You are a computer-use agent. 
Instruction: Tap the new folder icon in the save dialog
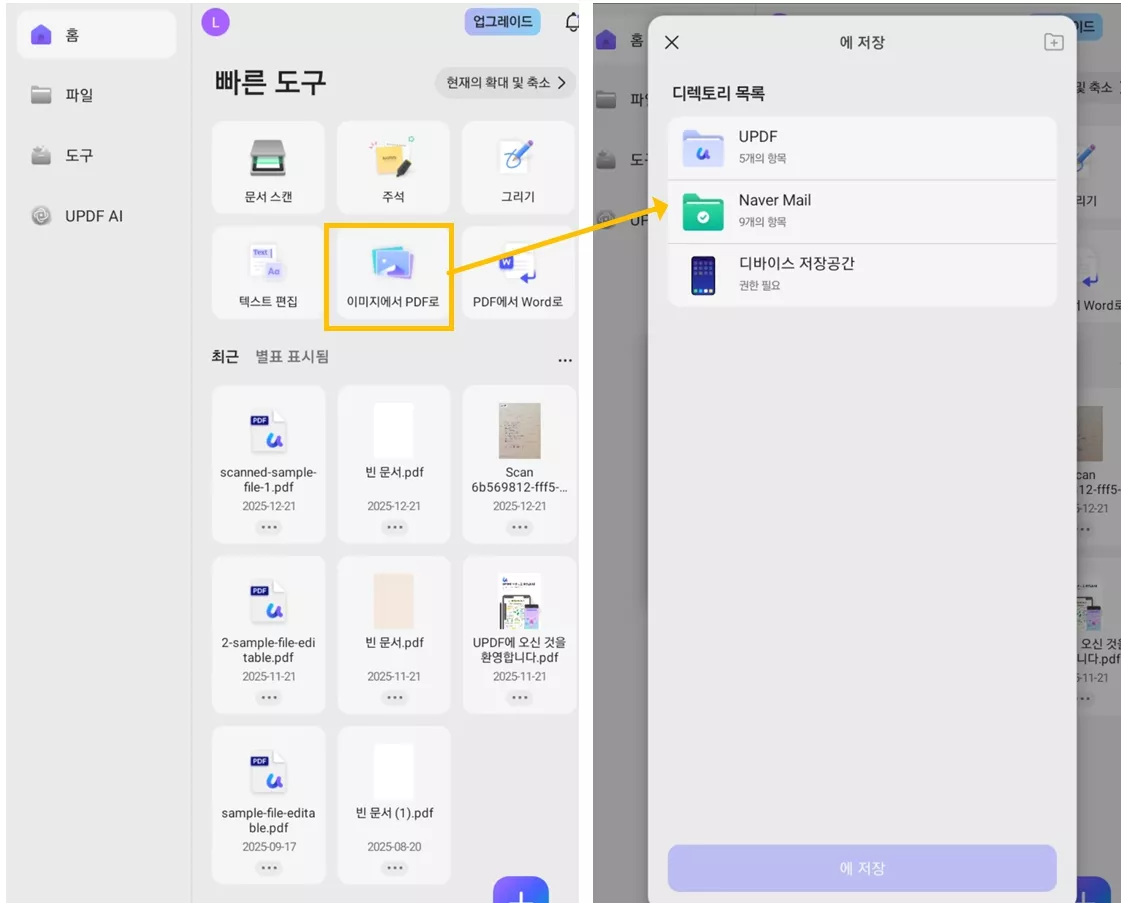[1053, 42]
